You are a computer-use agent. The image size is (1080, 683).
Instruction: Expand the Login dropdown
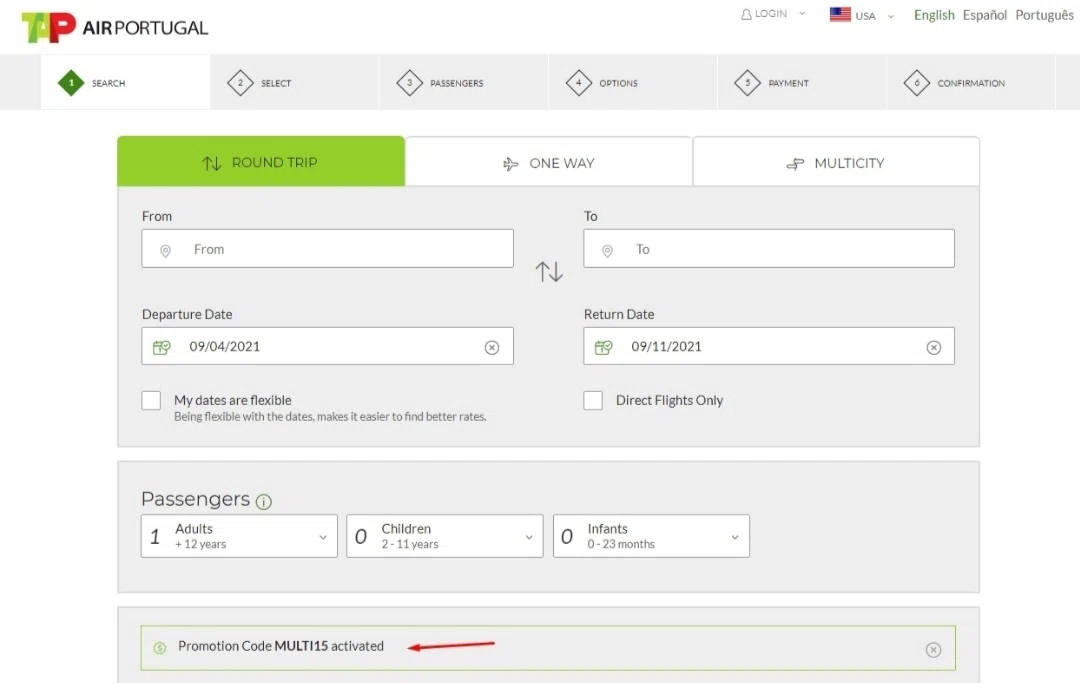pyautogui.click(x=802, y=14)
